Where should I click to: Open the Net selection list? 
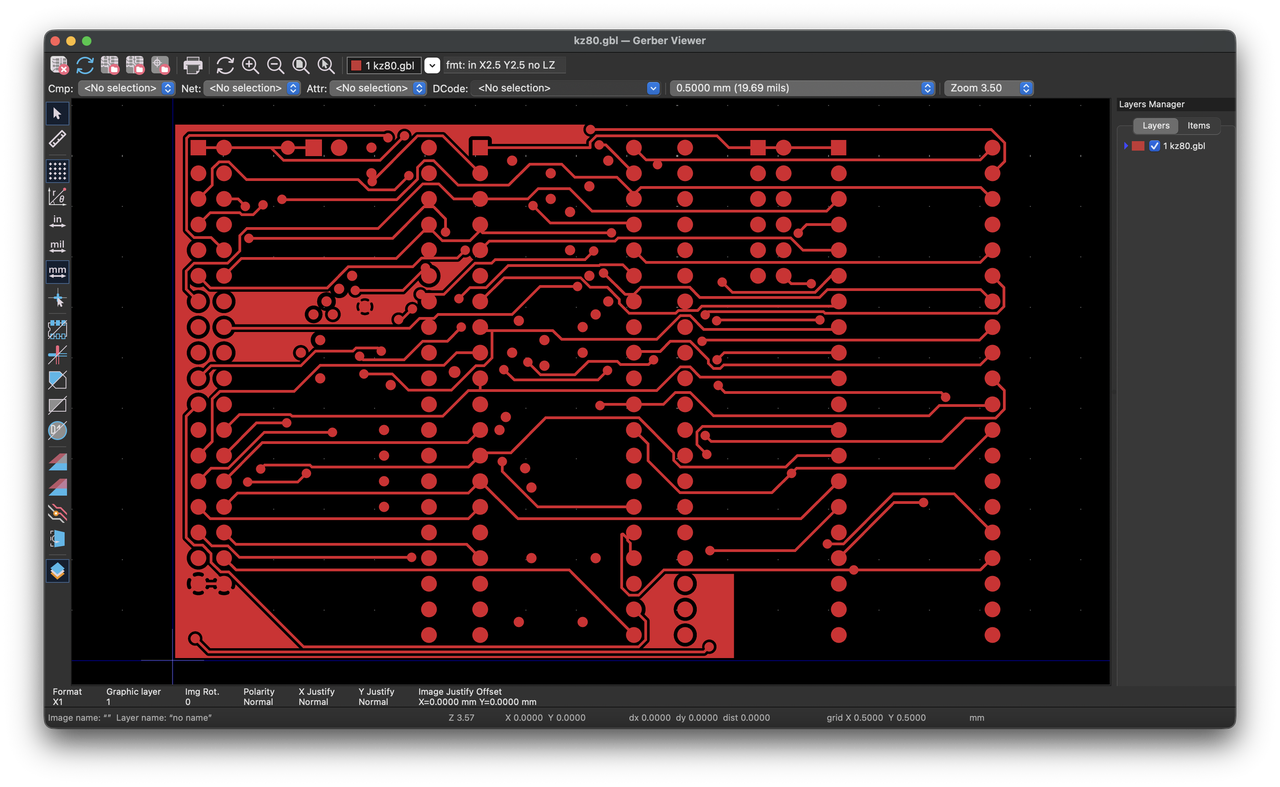click(x=252, y=88)
